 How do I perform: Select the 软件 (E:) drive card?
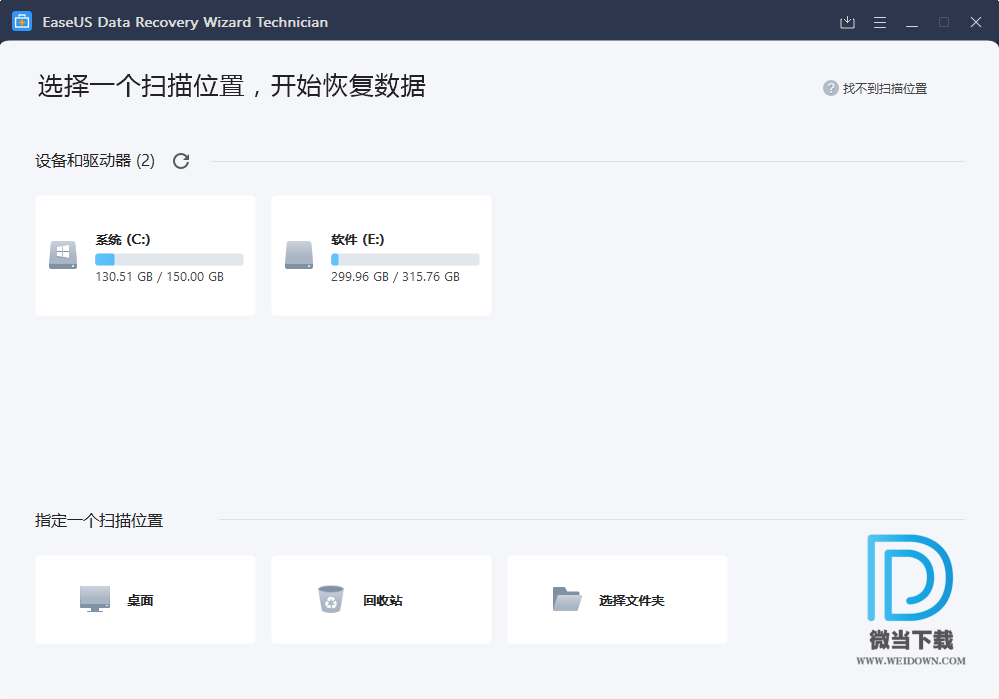tap(381, 256)
